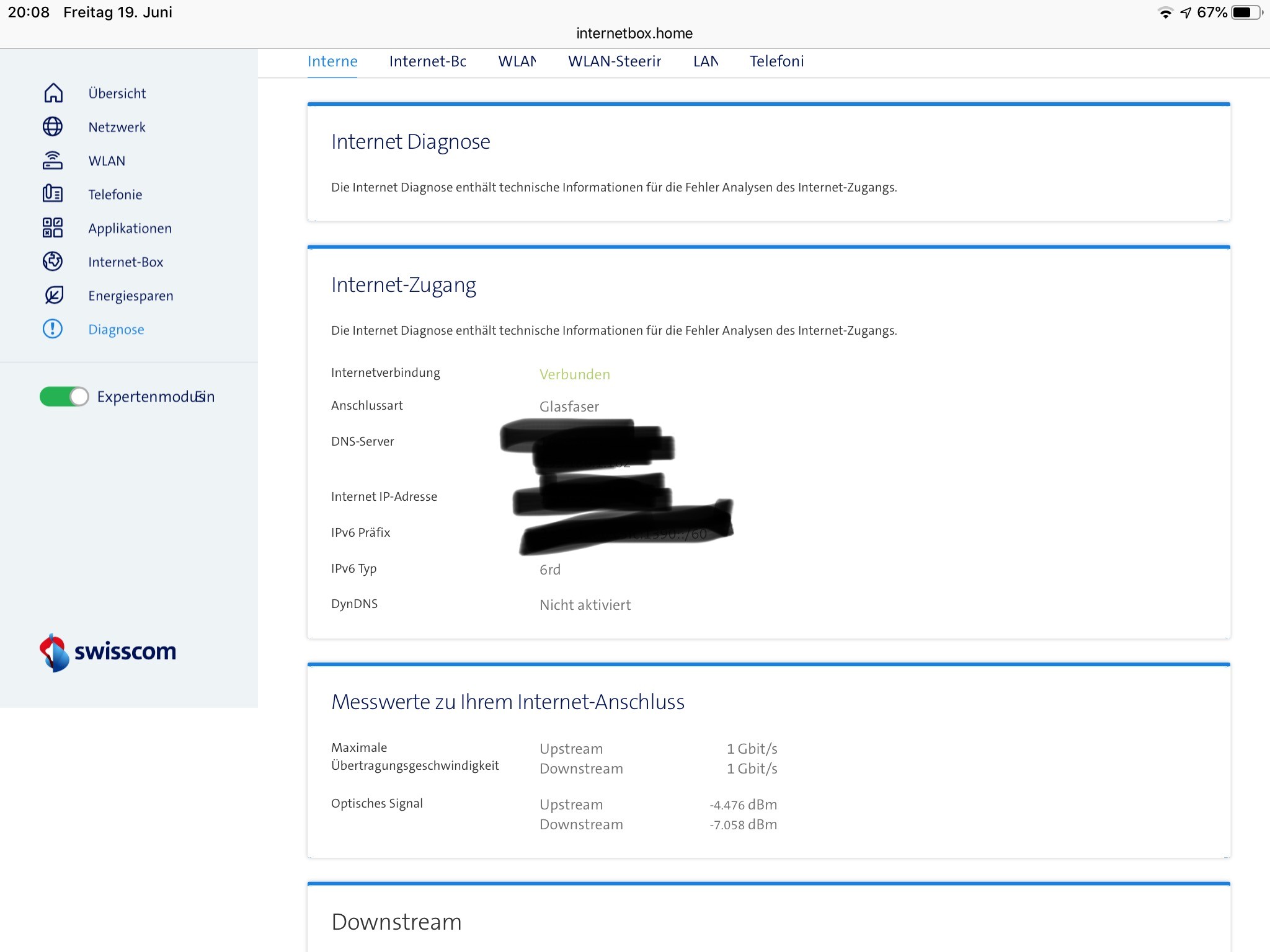Click the Diagnose exclamation icon
Screen dimensions: 1270x952
point(53,328)
